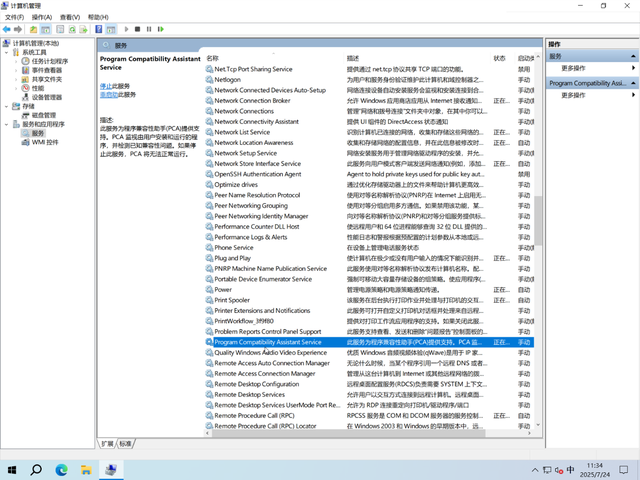
Task: Open the 文件(F) menu
Action: [x=14, y=17]
